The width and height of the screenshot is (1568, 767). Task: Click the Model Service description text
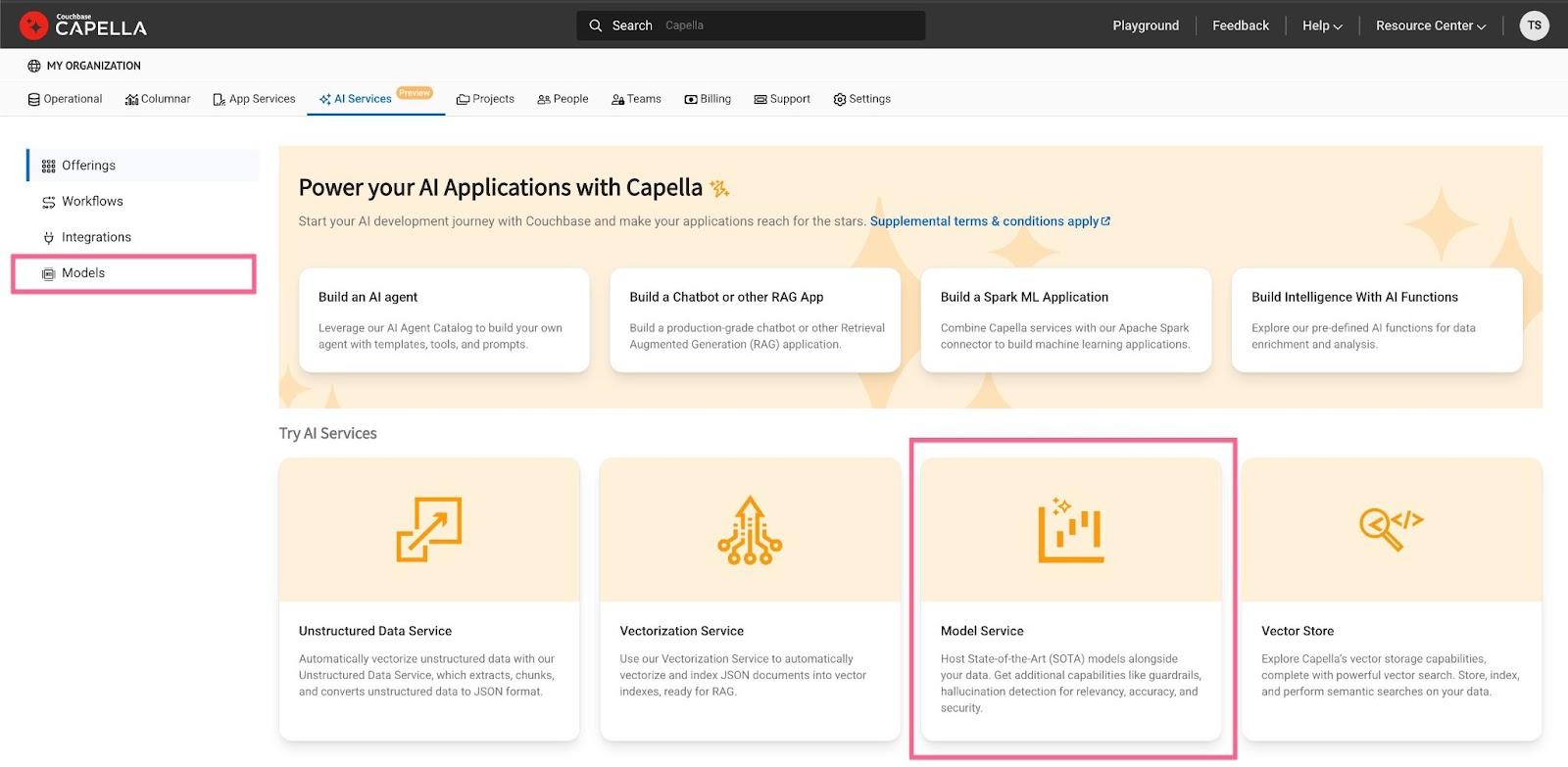click(x=1070, y=683)
